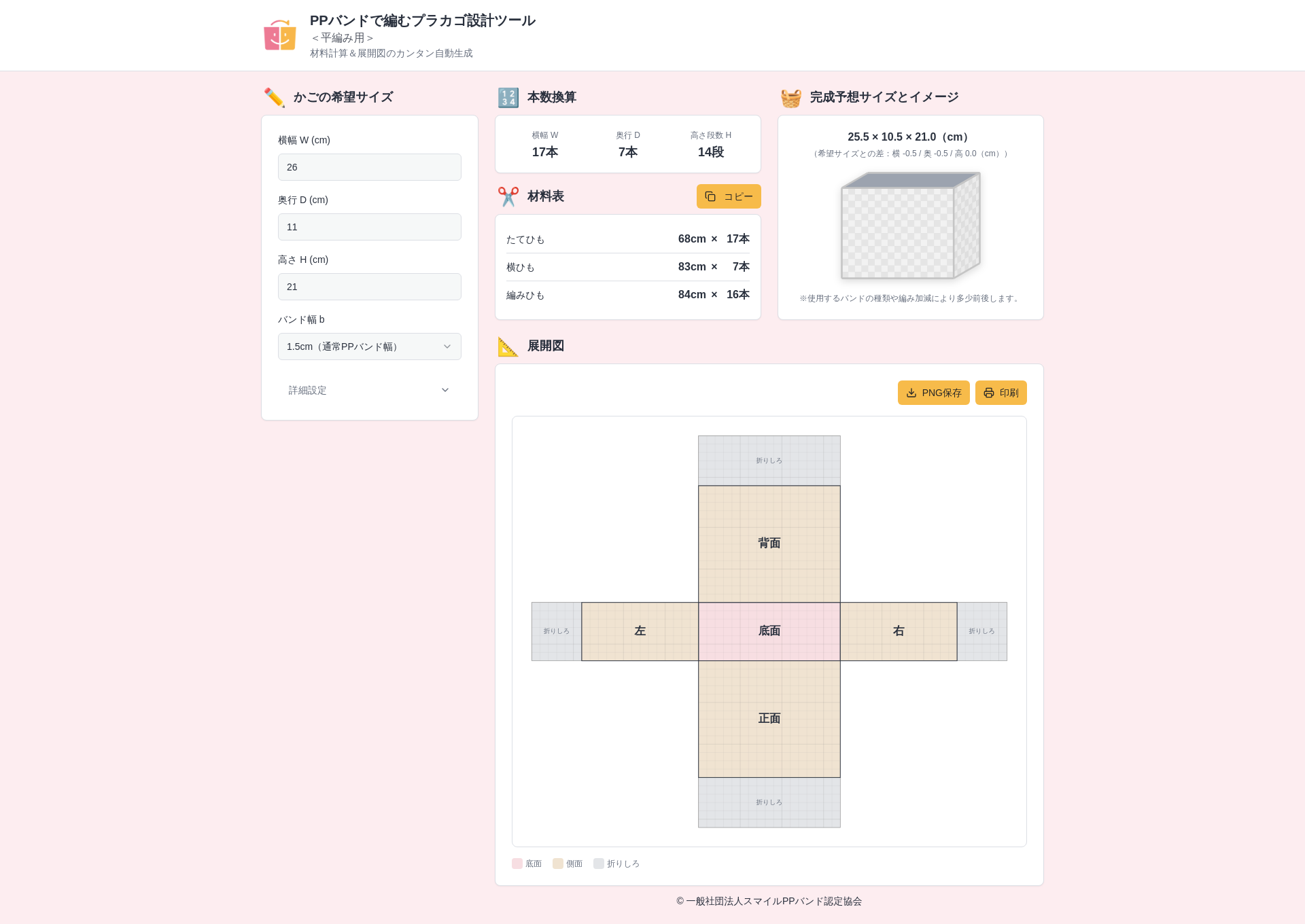This screenshot has height=924, width=1305.
Task: Click the beige 側面 legend swatch
Action: [558, 864]
